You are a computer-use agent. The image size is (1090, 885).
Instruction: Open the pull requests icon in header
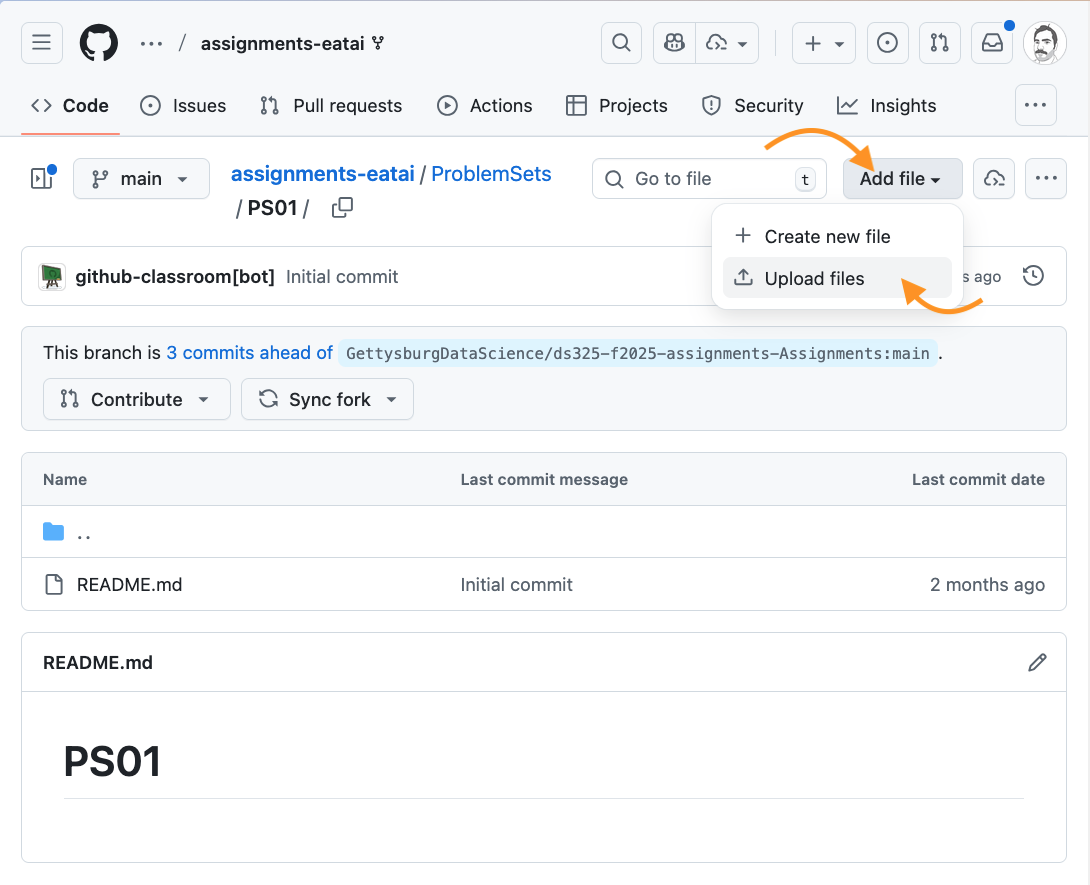939,43
